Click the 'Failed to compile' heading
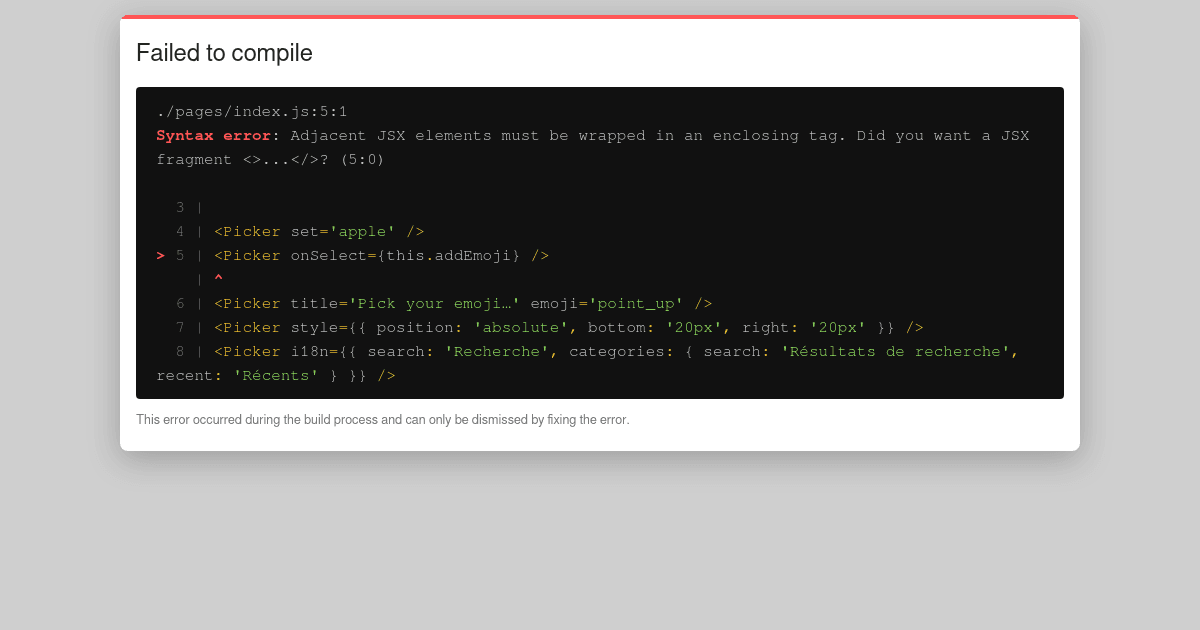The width and height of the screenshot is (1200, 630). [224, 53]
